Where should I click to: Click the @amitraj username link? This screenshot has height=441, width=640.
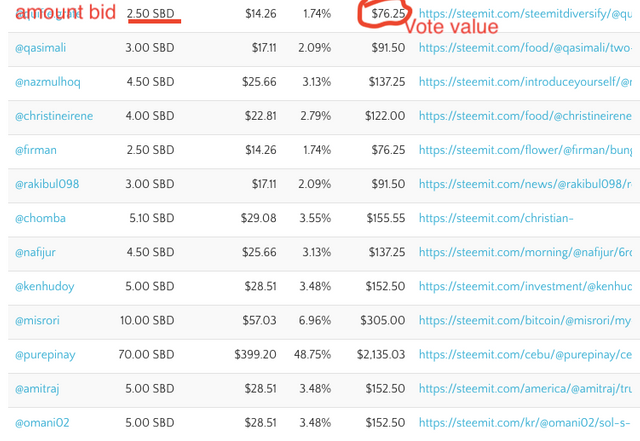pos(39,388)
